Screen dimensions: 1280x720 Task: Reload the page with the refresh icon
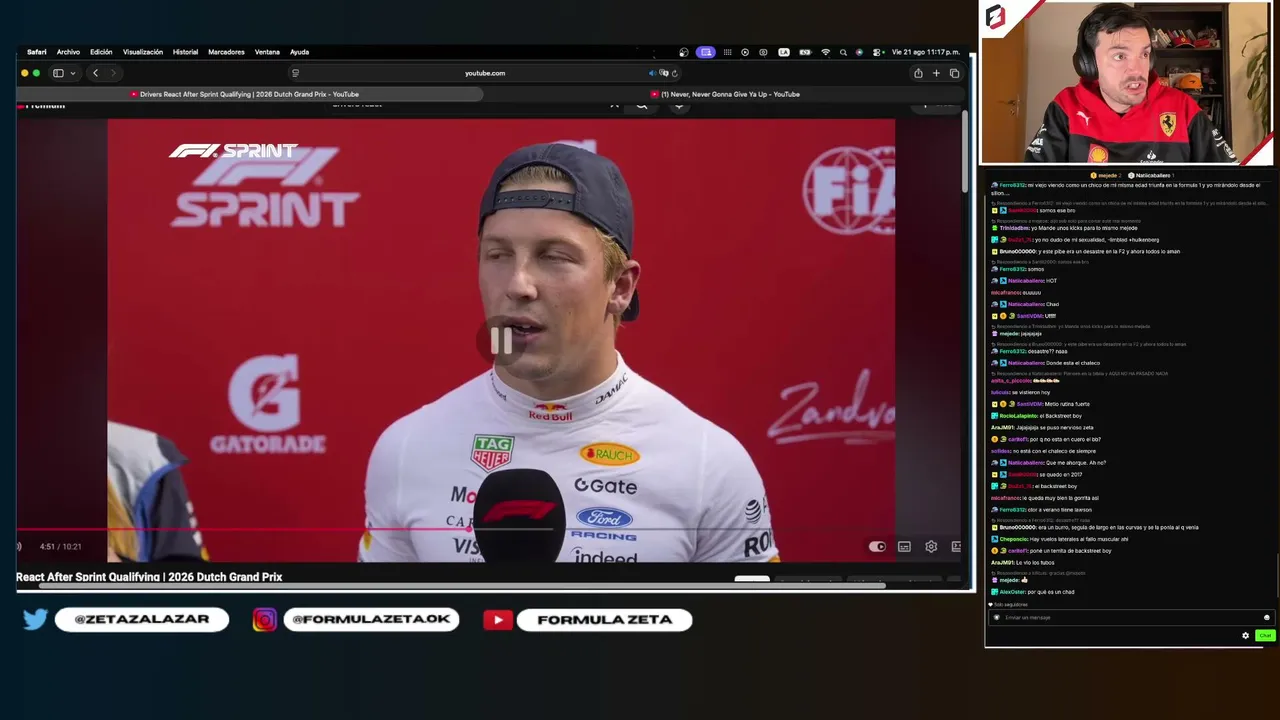(x=674, y=73)
